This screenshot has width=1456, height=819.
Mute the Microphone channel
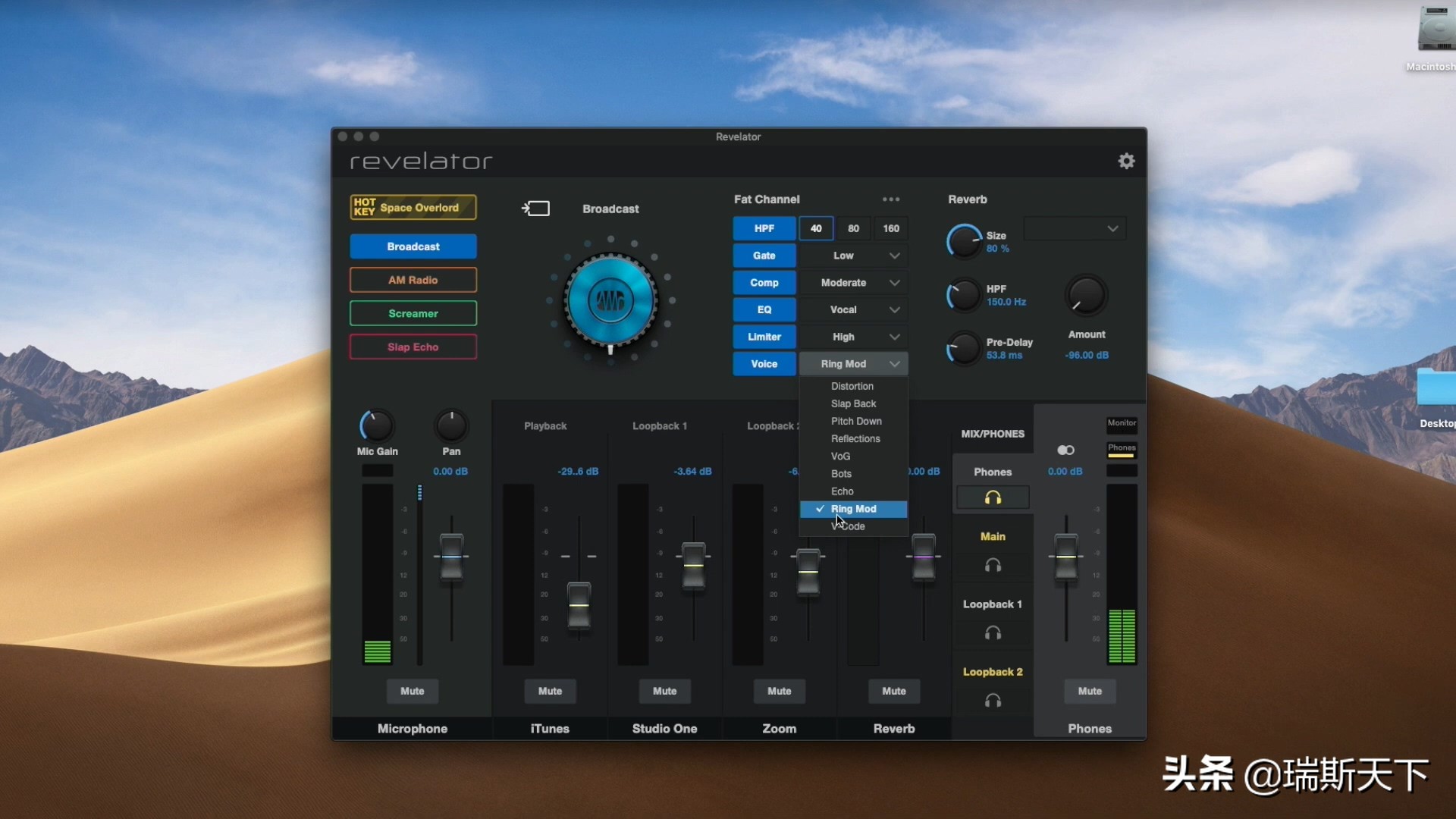(x=412, y=691)
